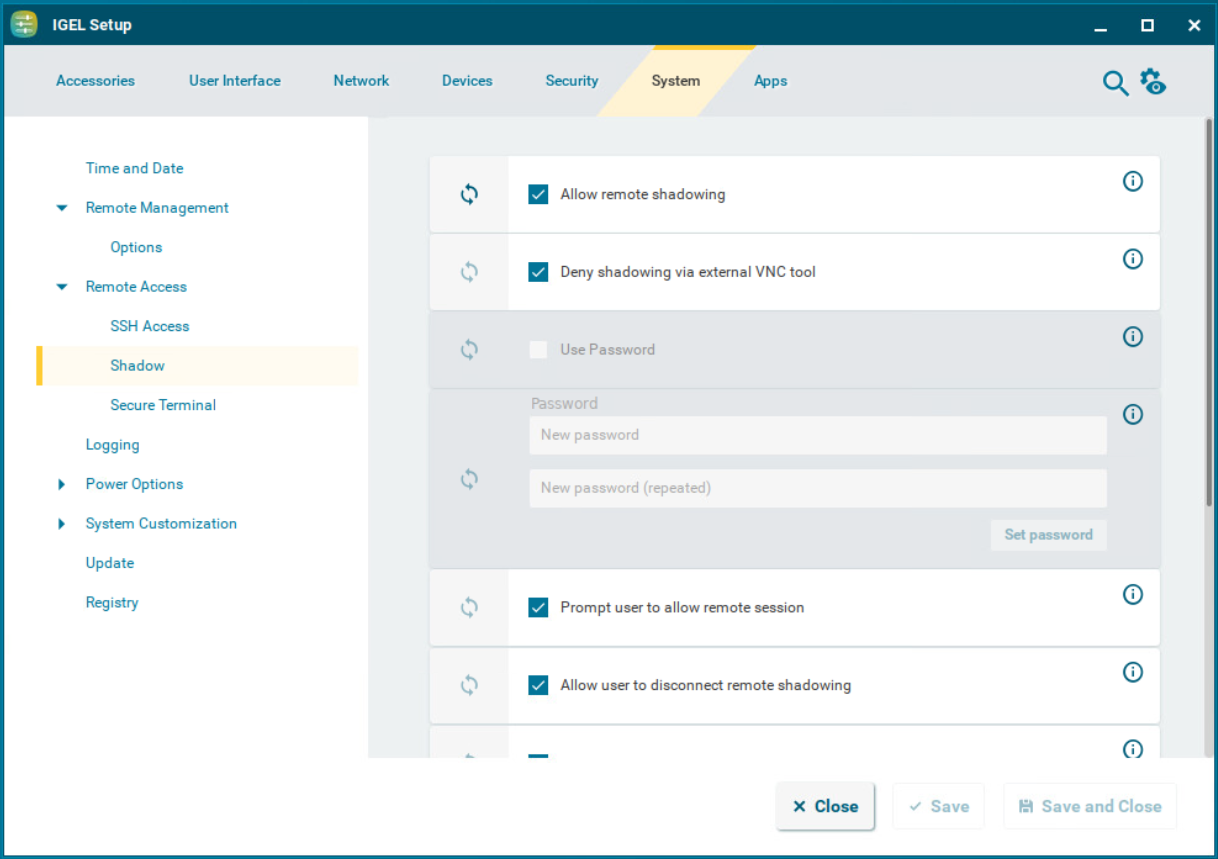
Task: Open the search magnifier icon
Action: pyautogui.click(x=1115, y=83)
